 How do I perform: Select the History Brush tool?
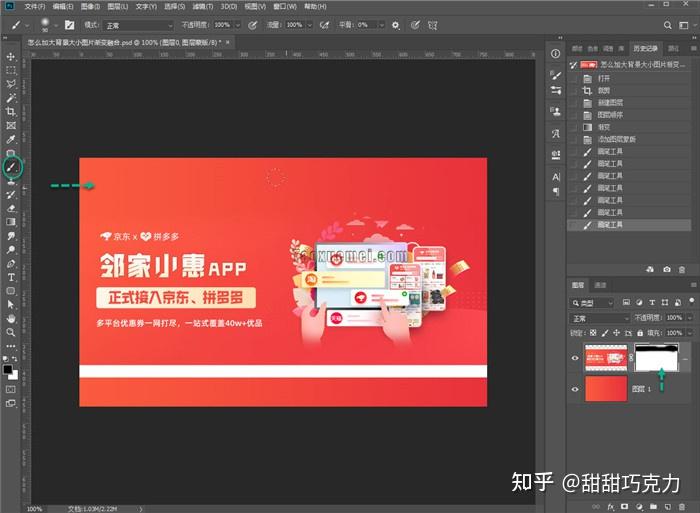(x=11, y=195)
